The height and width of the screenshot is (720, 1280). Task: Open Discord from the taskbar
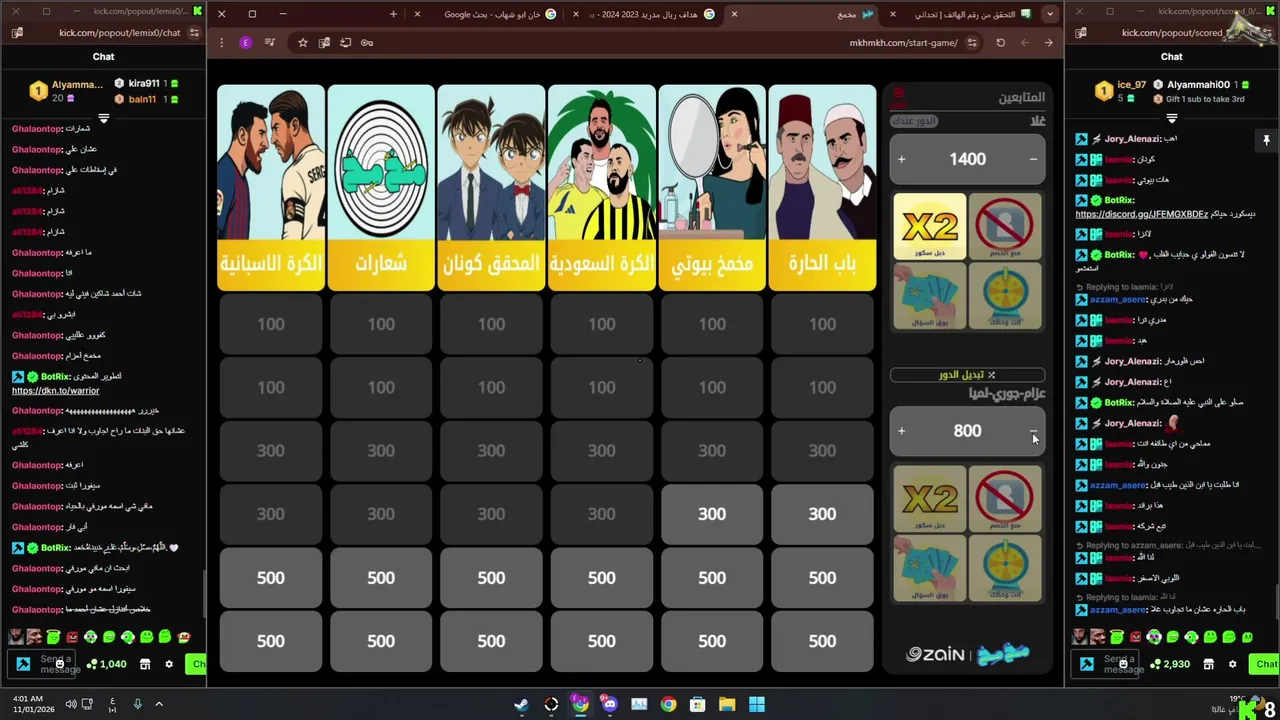[x=610, y=704]
